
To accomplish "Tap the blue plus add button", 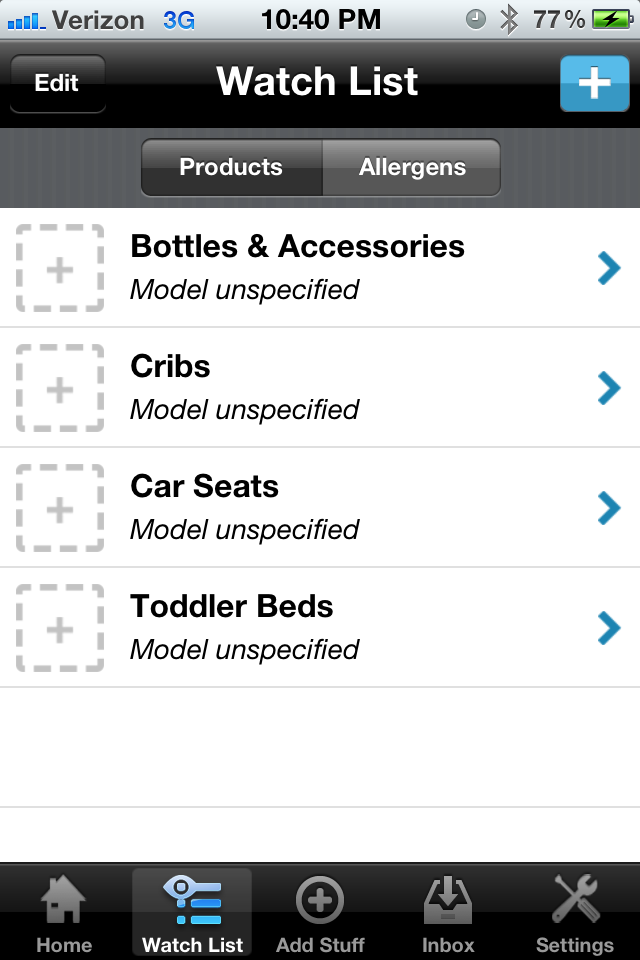I will coord(594,83).
